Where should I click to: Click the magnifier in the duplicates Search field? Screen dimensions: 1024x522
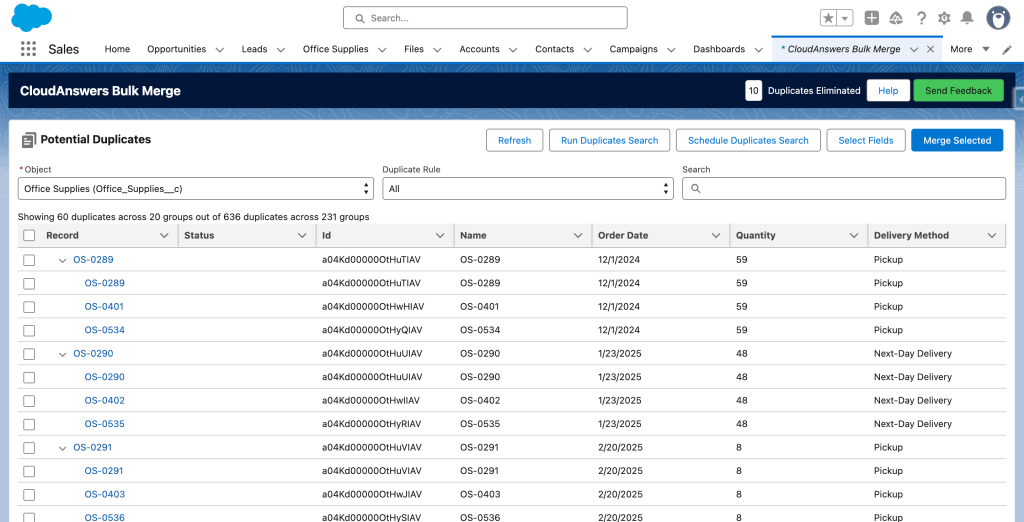696,189
